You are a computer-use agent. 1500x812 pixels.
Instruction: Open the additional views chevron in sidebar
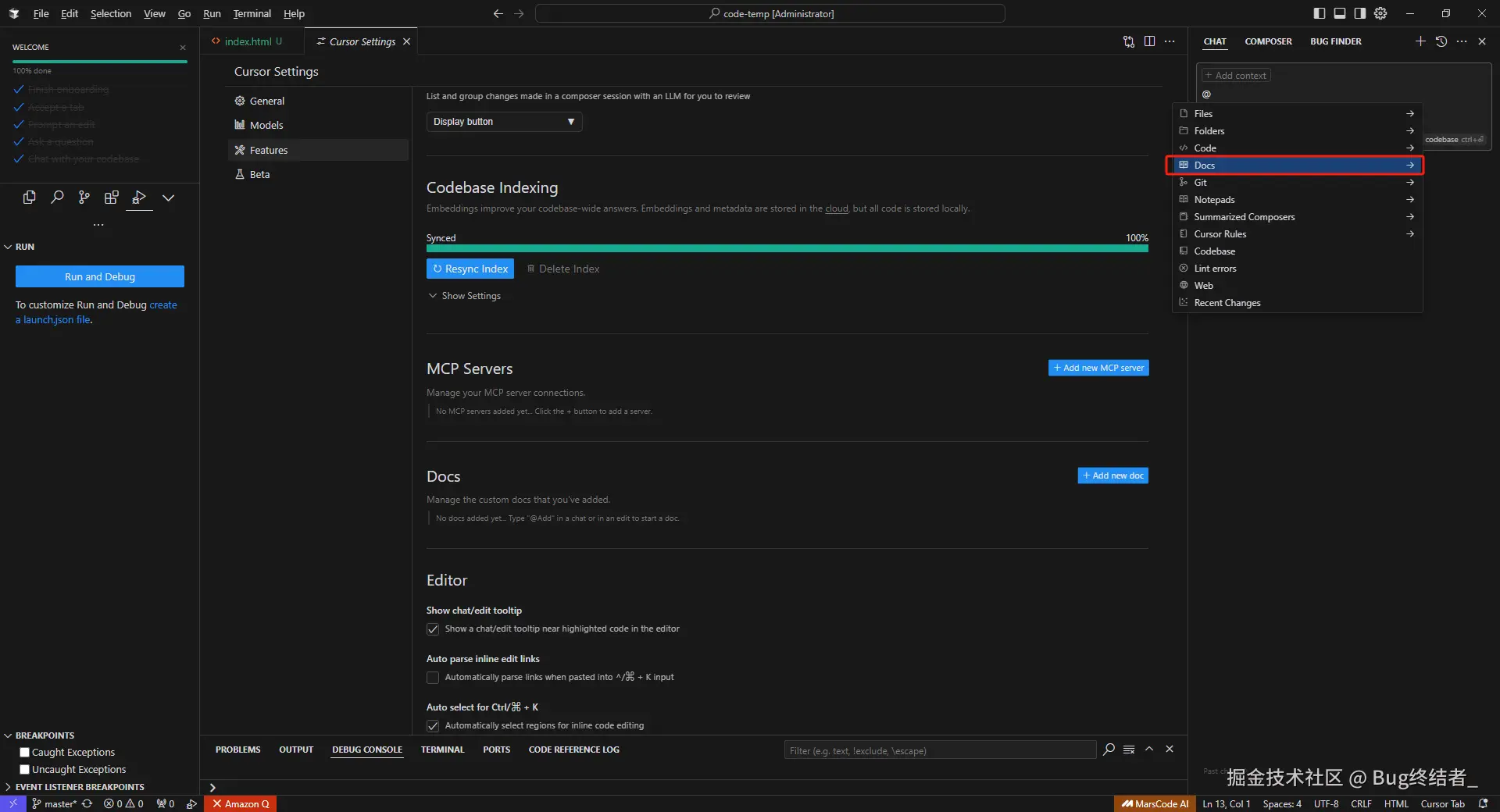point(168,198)
